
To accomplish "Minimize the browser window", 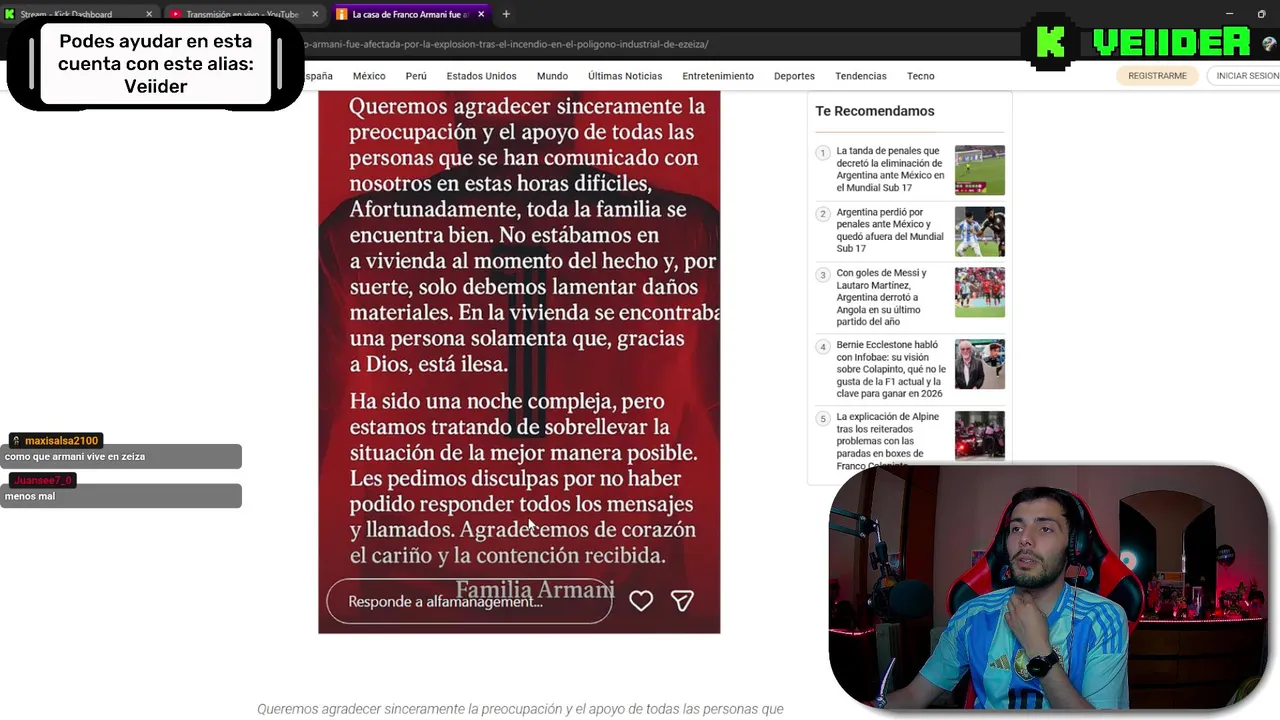I will pyautogui.click(x=1231, y=14).
